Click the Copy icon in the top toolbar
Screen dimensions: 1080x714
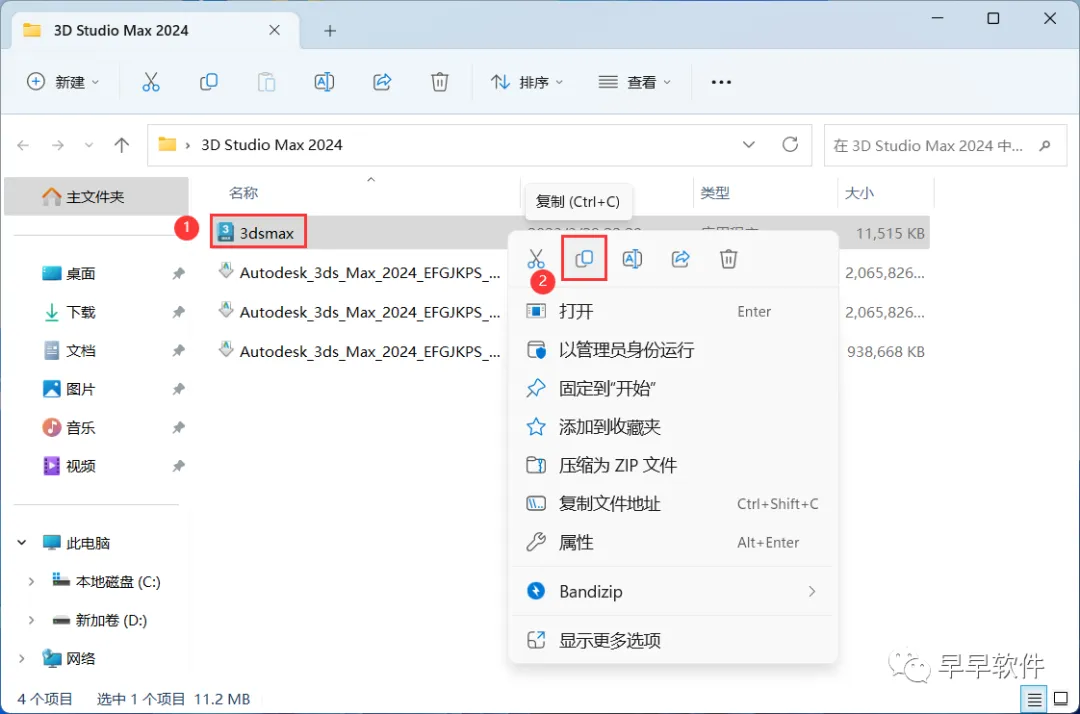point(209,82)
